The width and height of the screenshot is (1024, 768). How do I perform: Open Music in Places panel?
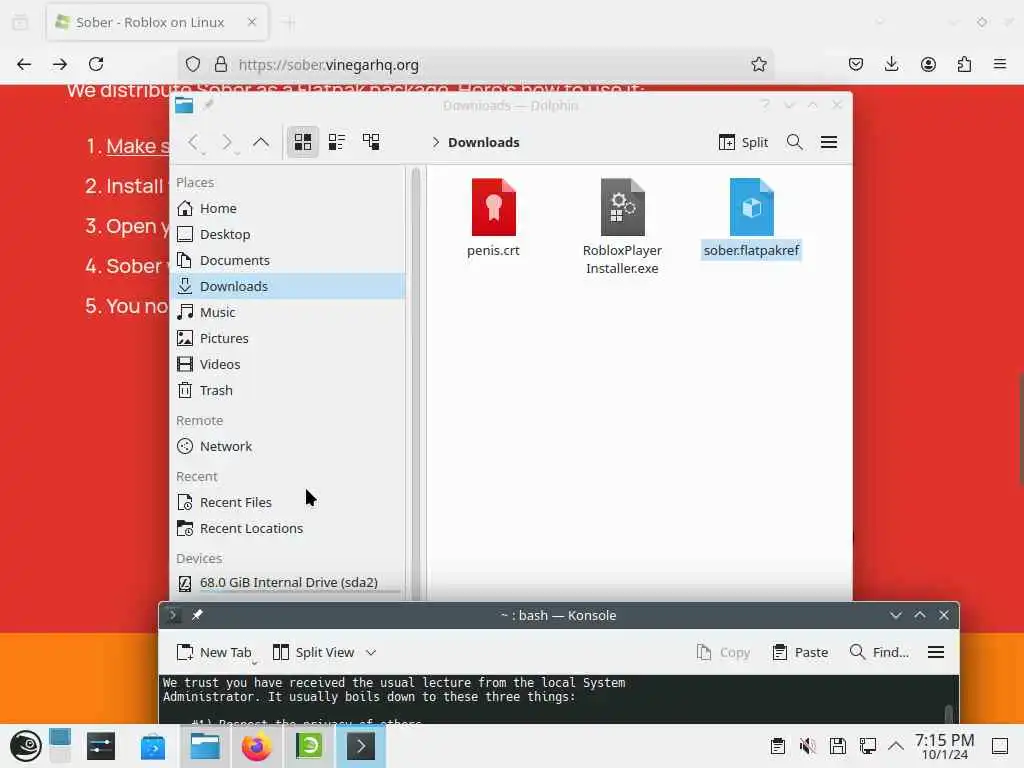point(288,312)
